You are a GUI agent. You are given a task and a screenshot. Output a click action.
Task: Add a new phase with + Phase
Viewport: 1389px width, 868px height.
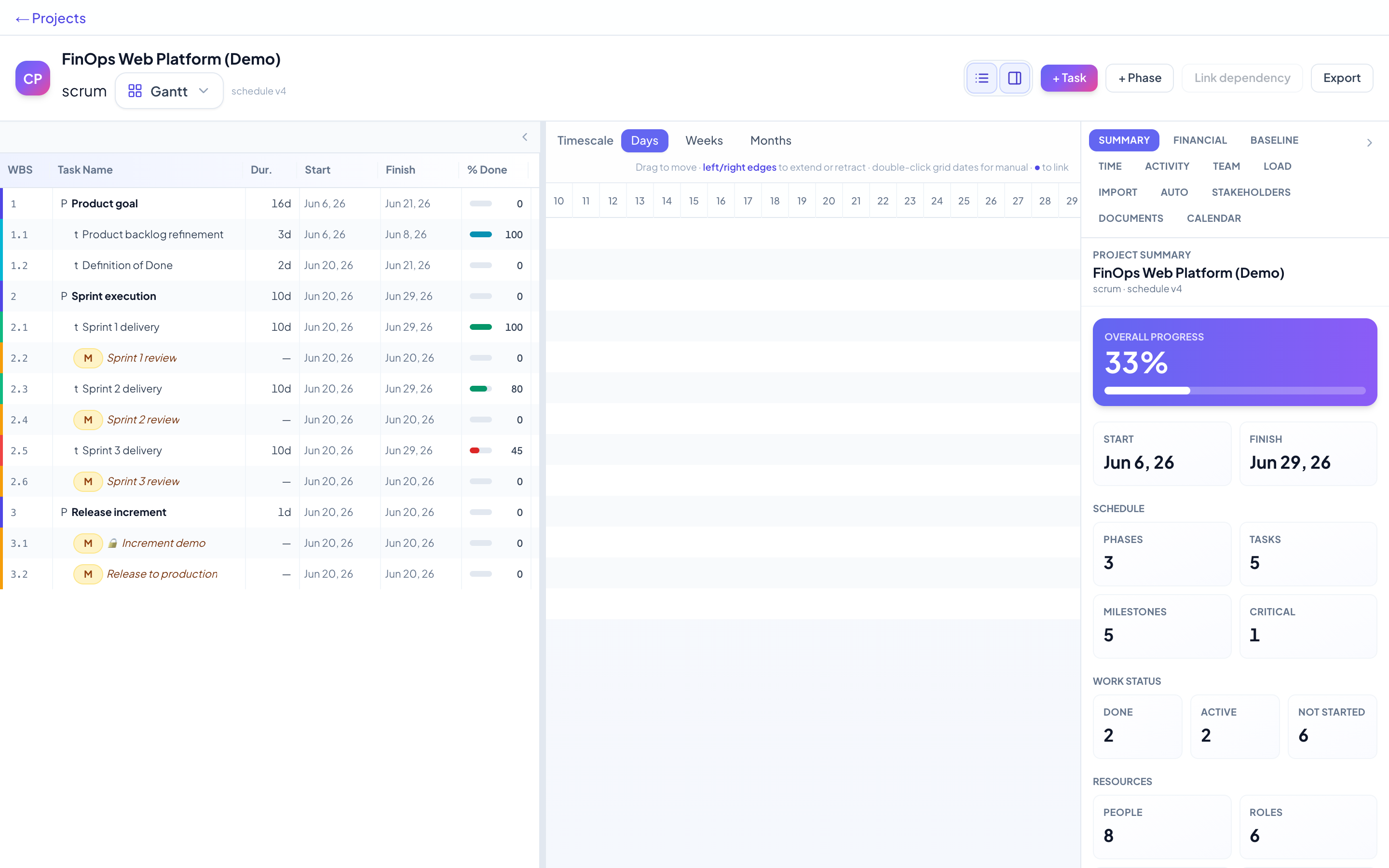[x=1139, y=78]
